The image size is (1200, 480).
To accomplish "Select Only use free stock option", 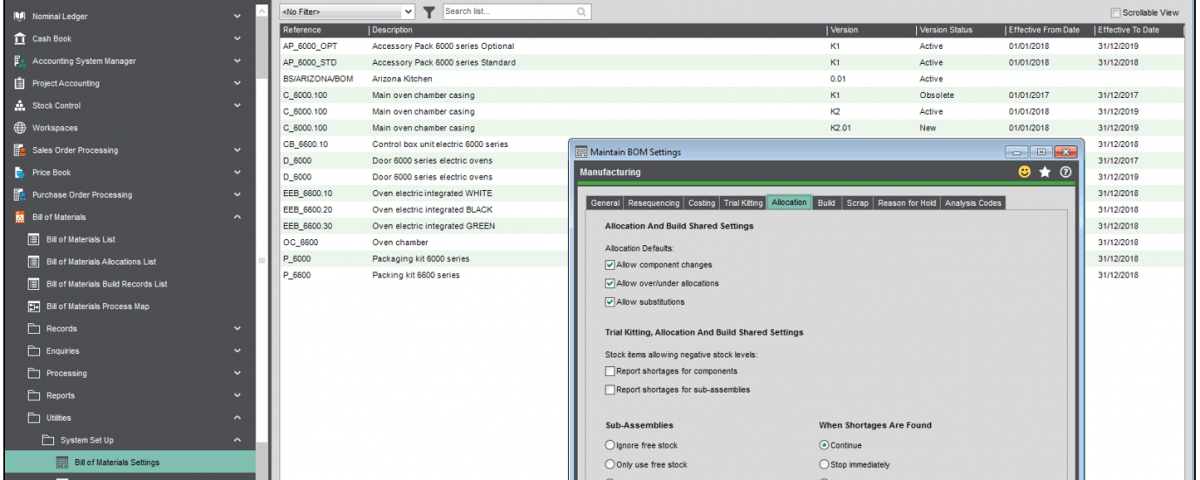I will pos(610,464).
